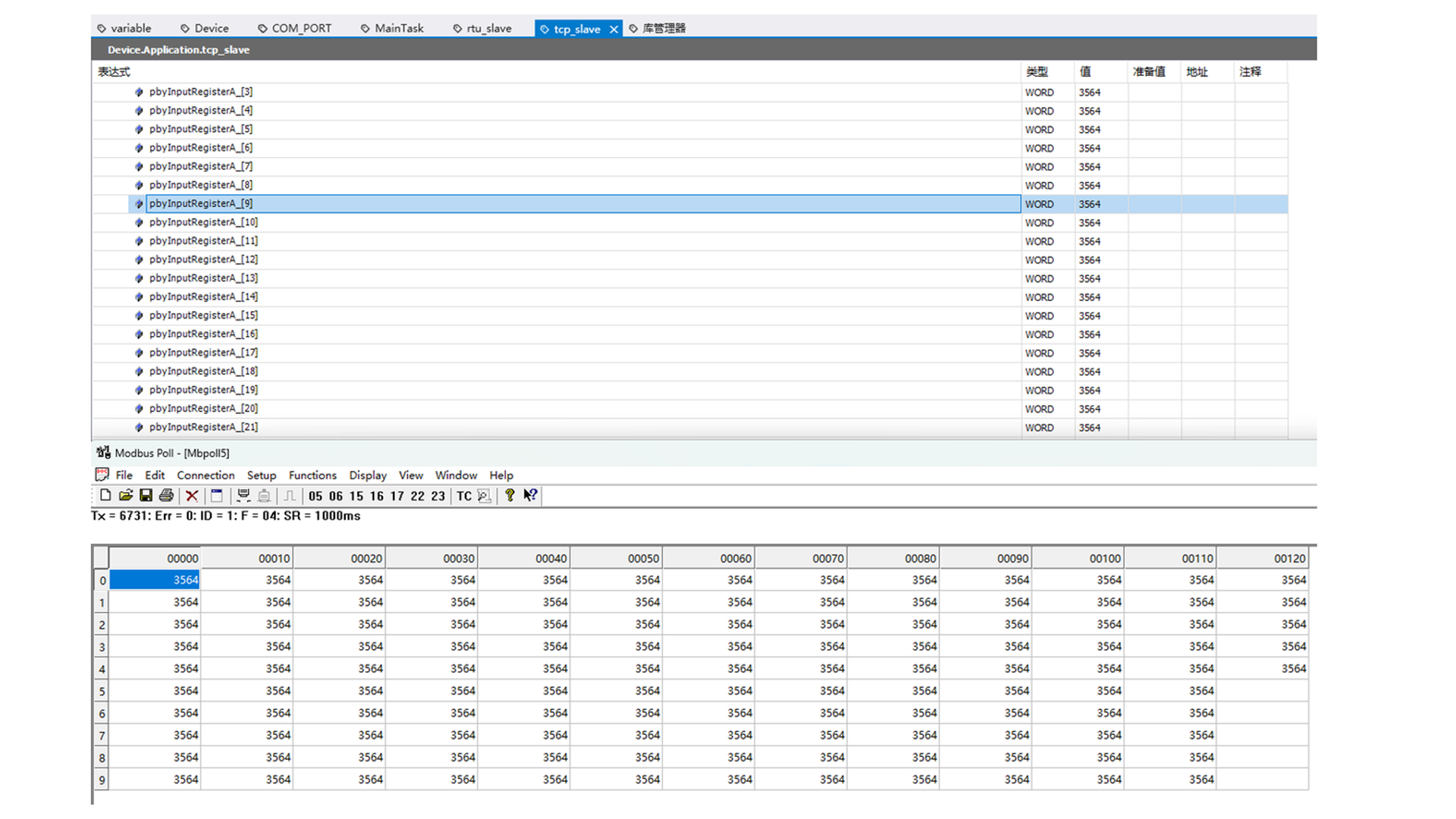The height and width of the screenshot is (819, 1456).
Task: Open the Functions menu
Action: 312,475
